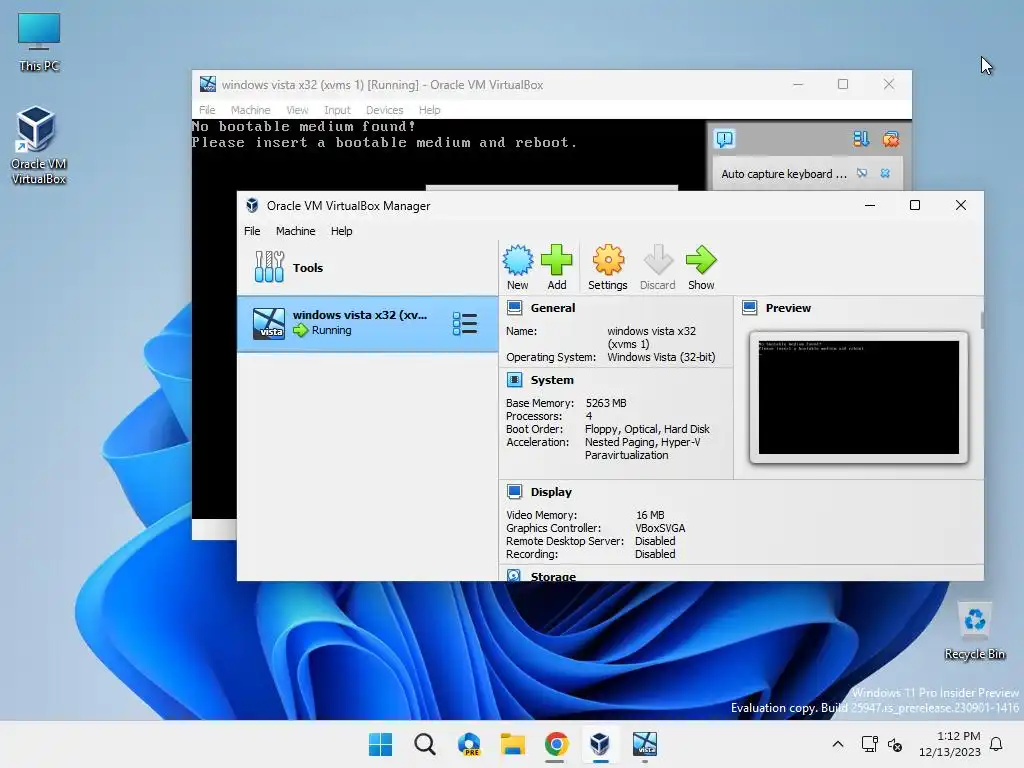
Task: Click the General section icon
Action: click(x=515, y=308)
